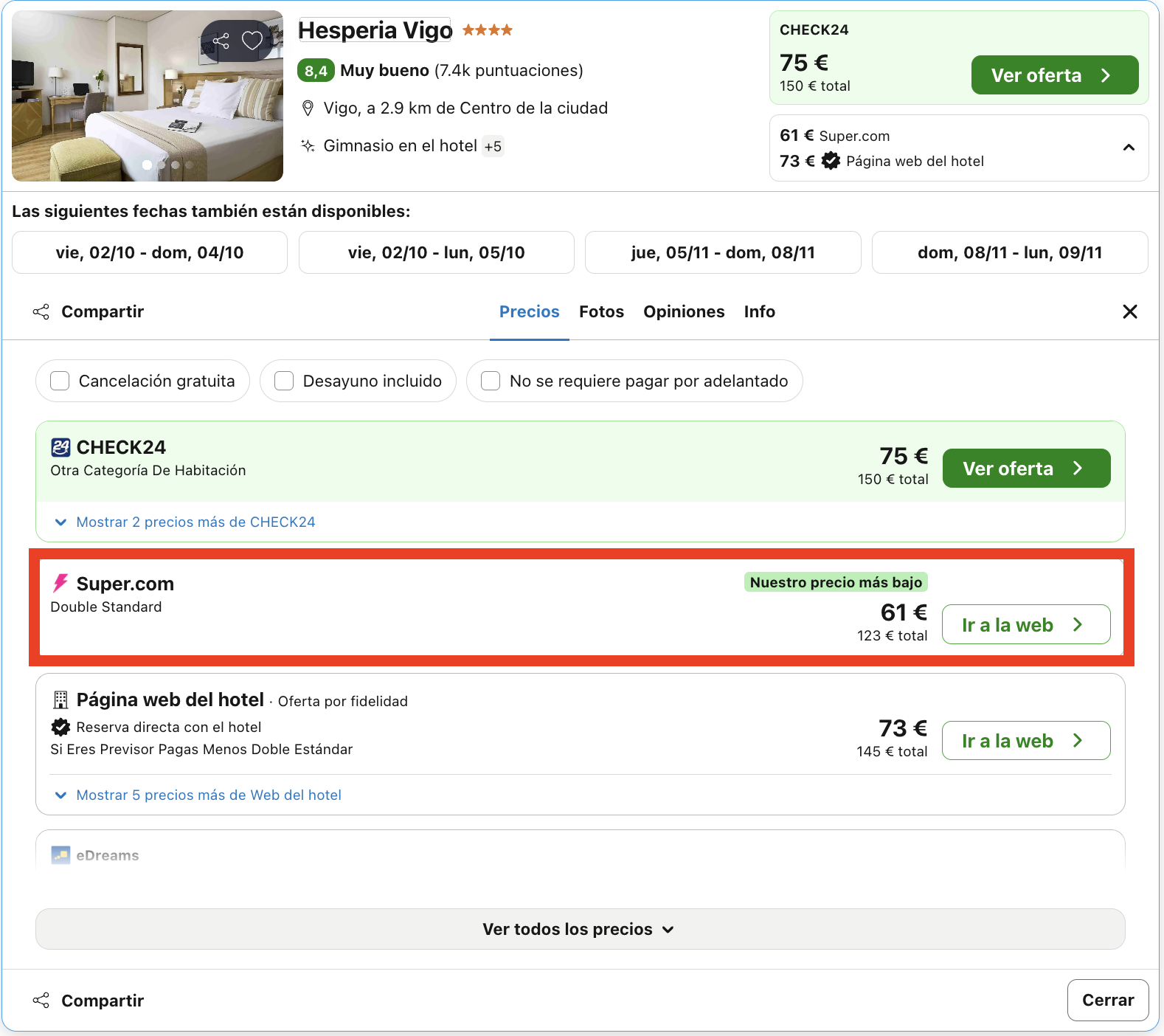The height and width of the screenshot is (1036, 1164).
Task: Switch to the Precios tab
Action: (x=530, y=311)
